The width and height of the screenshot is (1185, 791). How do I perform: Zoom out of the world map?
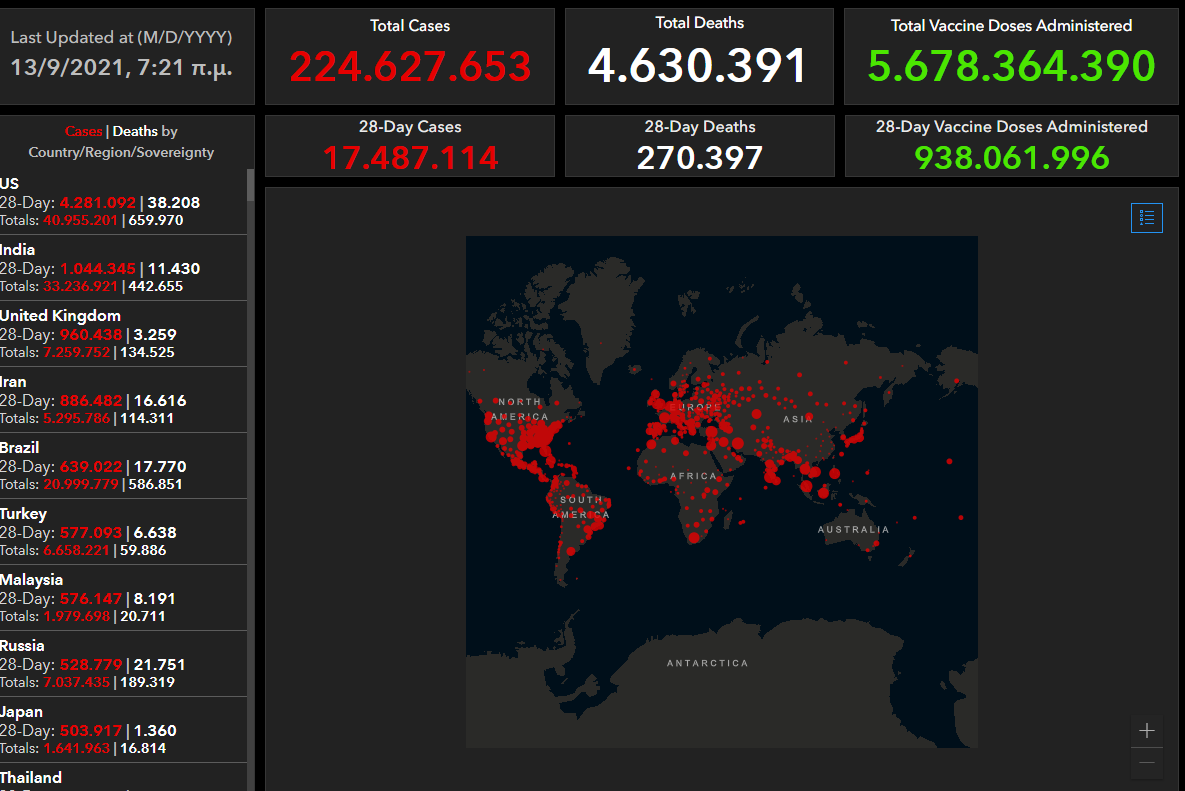[x=1146, y=763]
